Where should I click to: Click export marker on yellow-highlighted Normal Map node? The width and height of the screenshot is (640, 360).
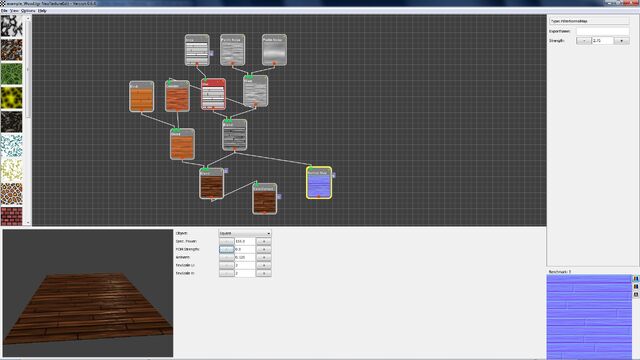(333, 175)
